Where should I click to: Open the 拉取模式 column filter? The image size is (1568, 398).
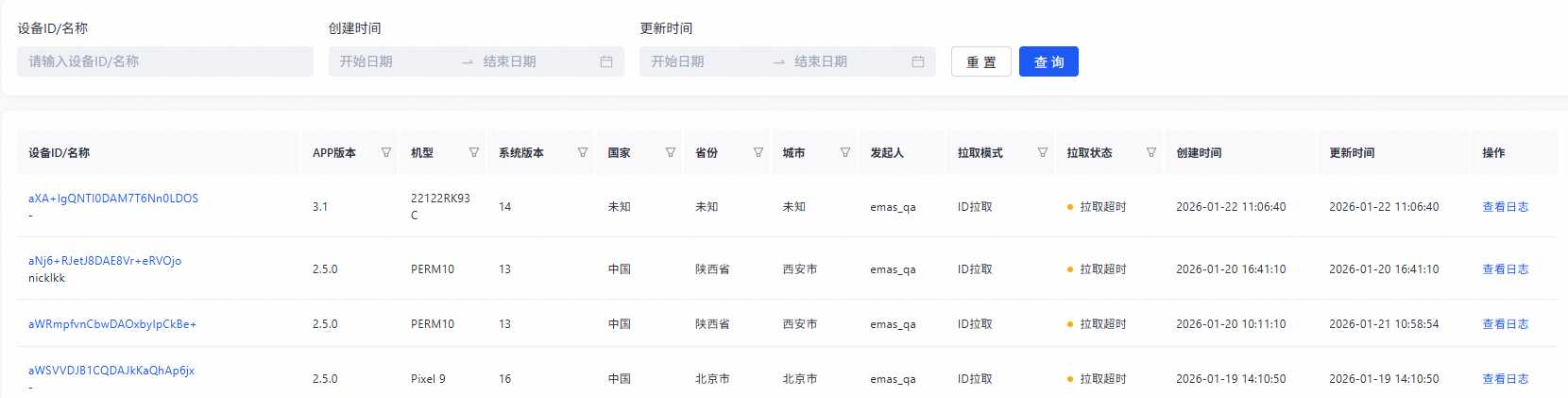click(1043, 152)
